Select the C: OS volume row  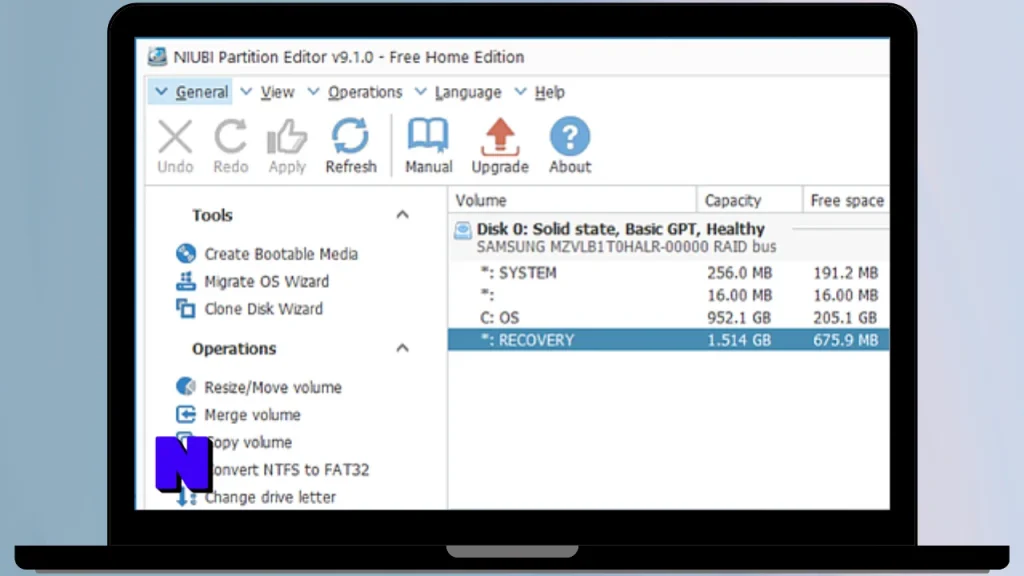coord(669,317)
